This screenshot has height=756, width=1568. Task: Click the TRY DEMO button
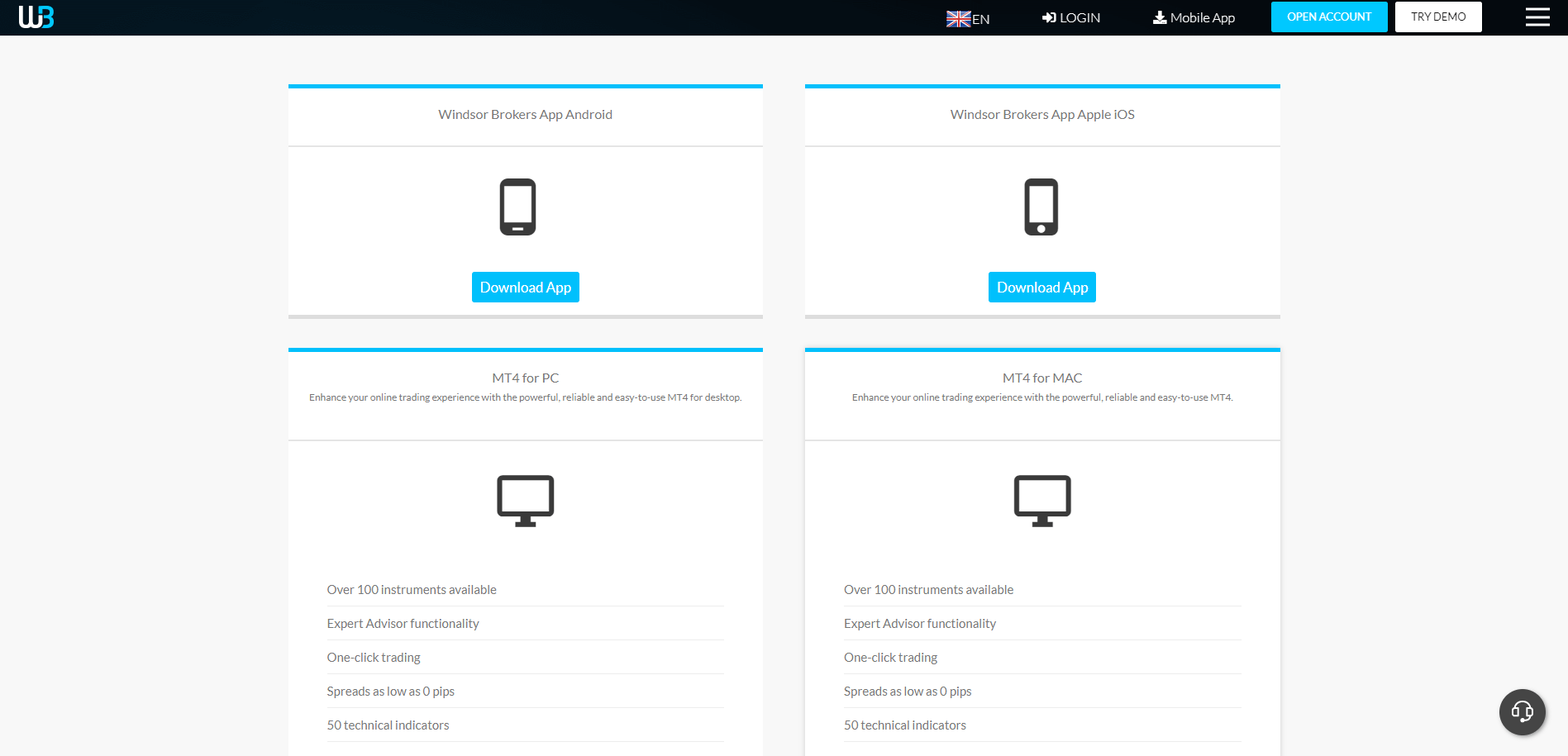1438,17
